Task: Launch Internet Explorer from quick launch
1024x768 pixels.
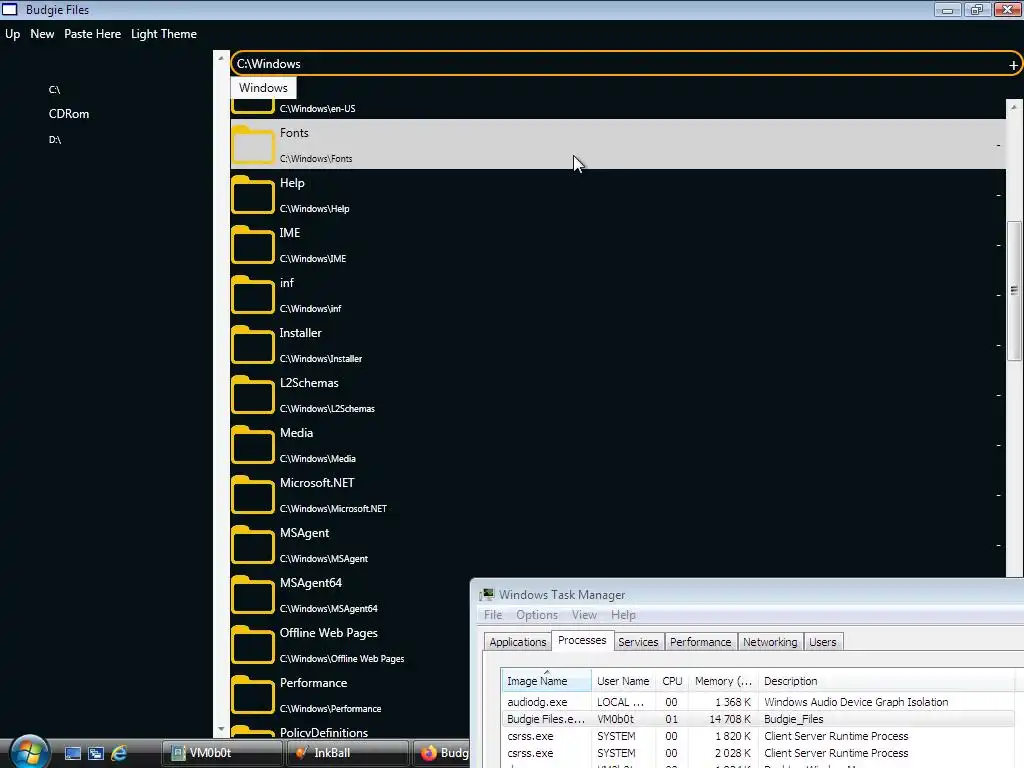Action: pos(119,753)
